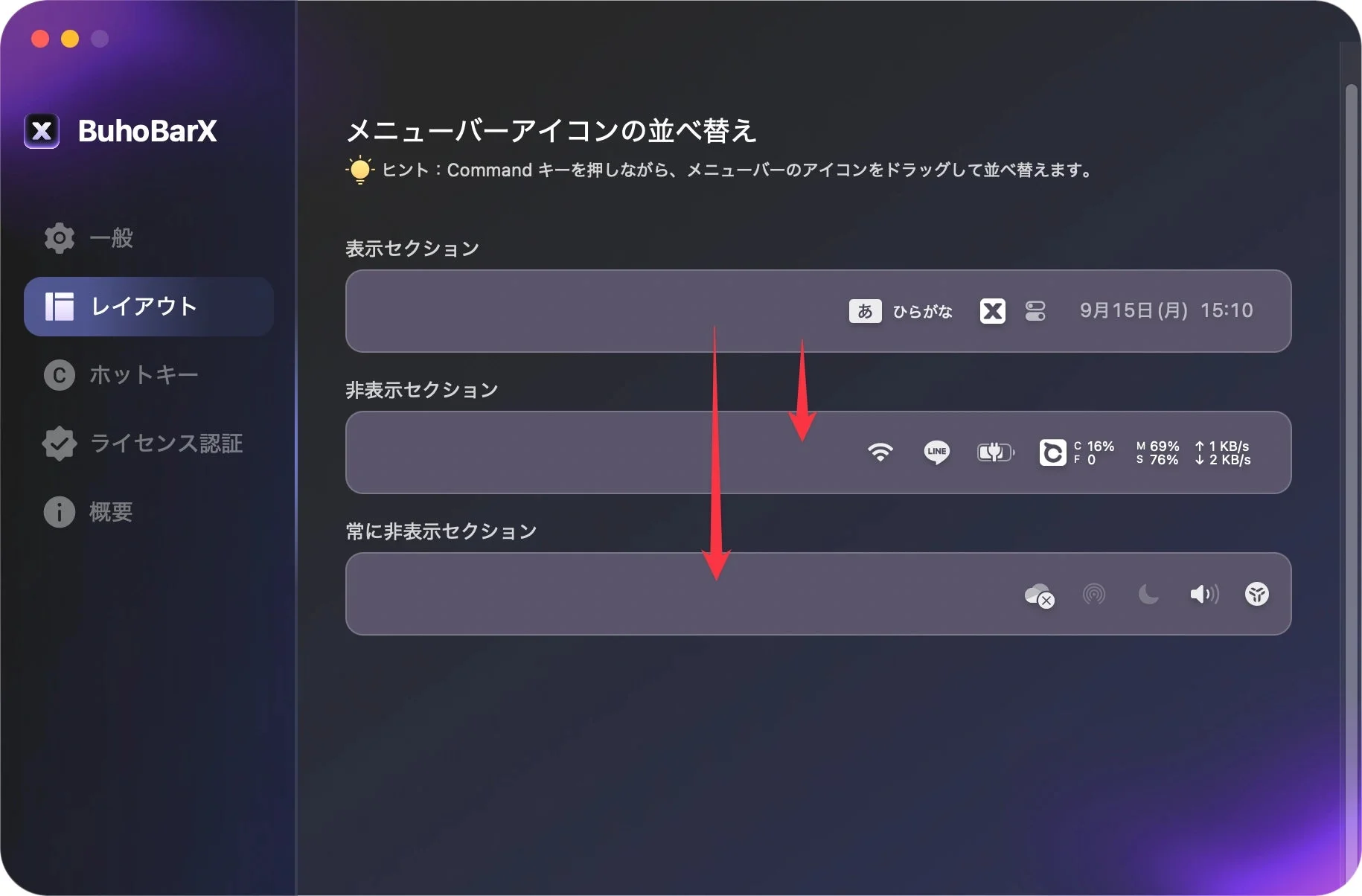Click the network speed 1 KB/s indicator
The image size is (1362, 896).
1223,446
